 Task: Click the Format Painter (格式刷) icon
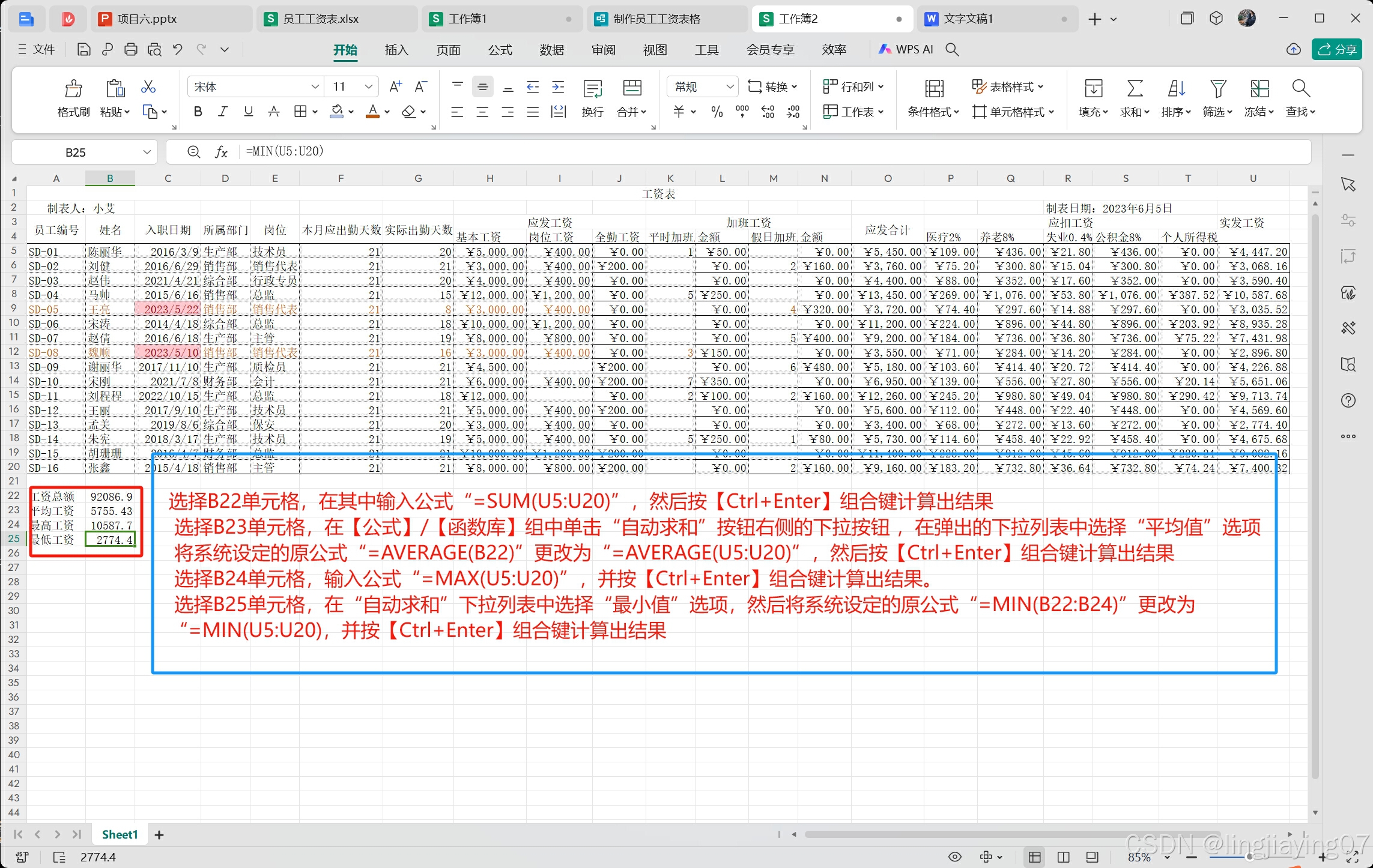pos(73,89)
